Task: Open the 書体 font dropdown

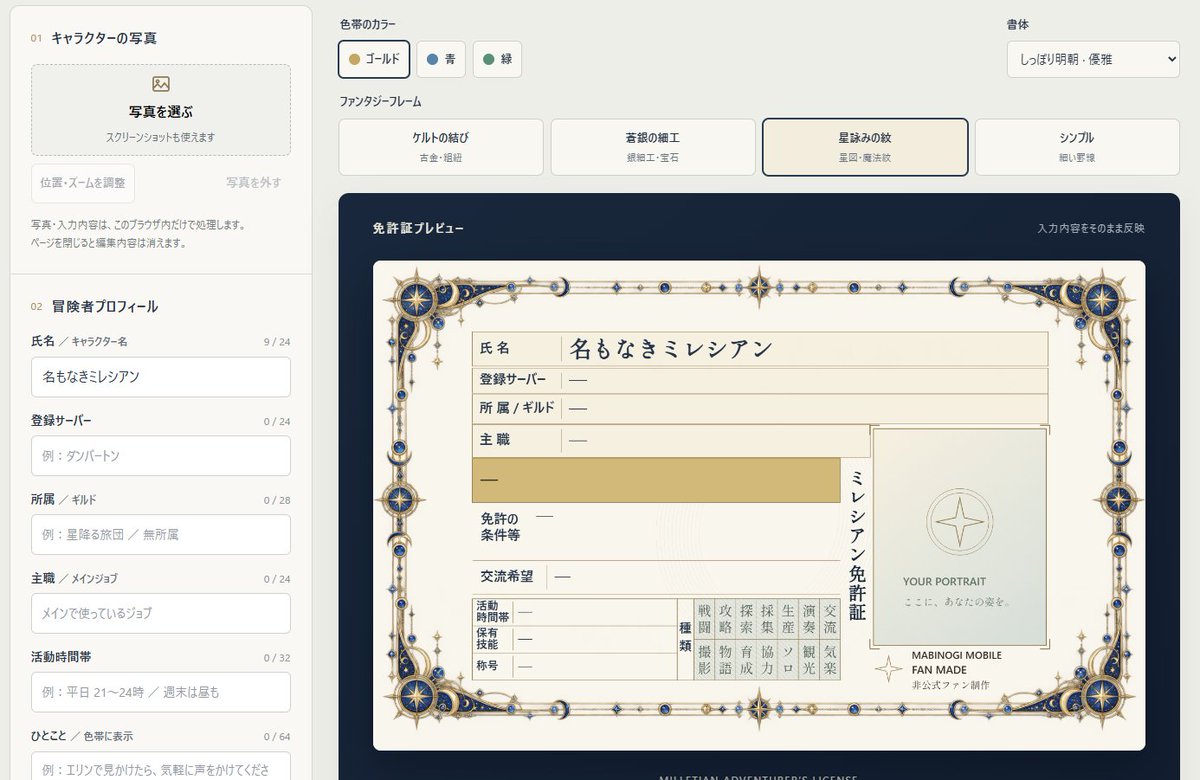Action: (1093, 59)
